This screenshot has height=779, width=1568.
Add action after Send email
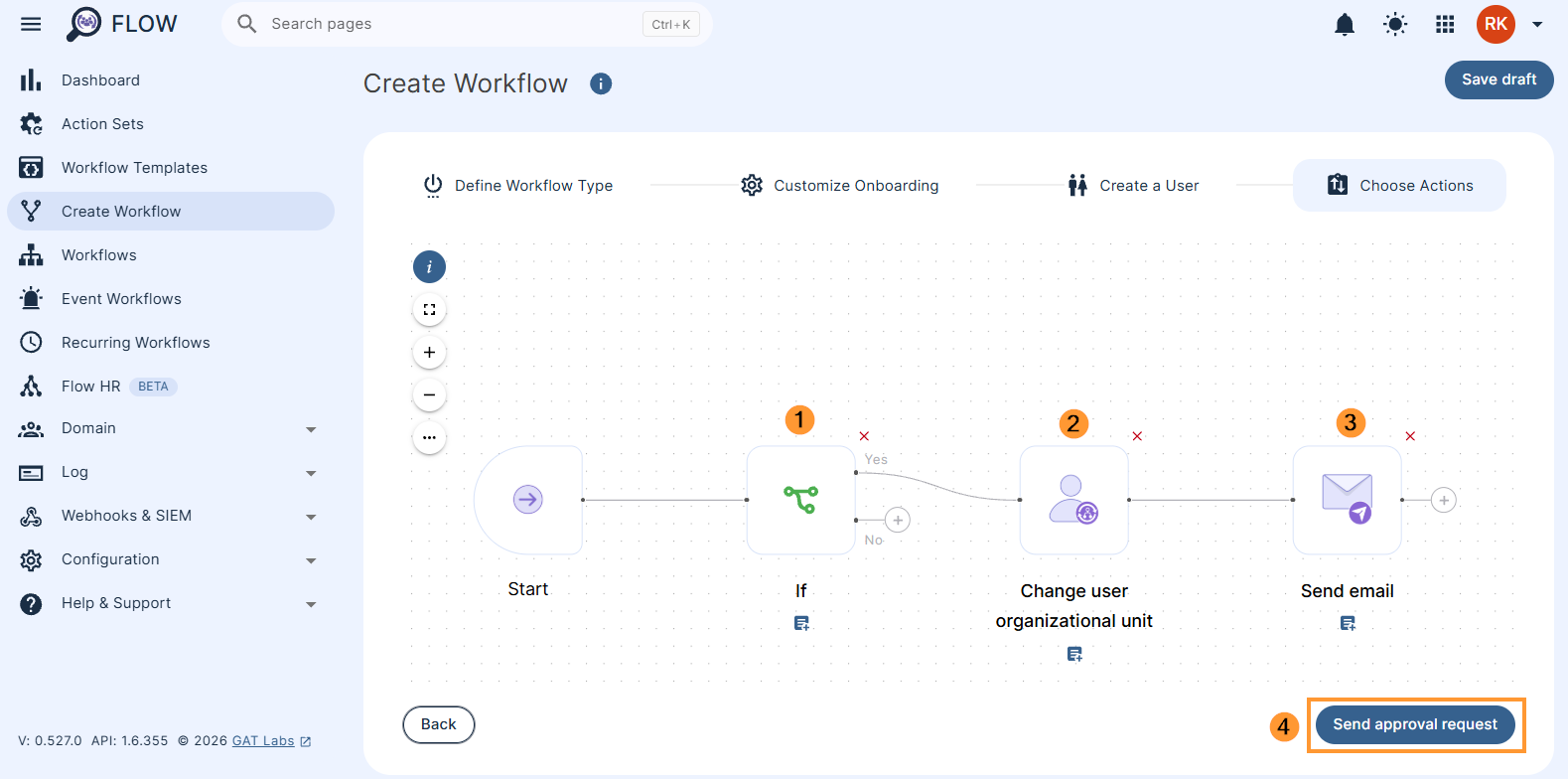(1444, 500)
